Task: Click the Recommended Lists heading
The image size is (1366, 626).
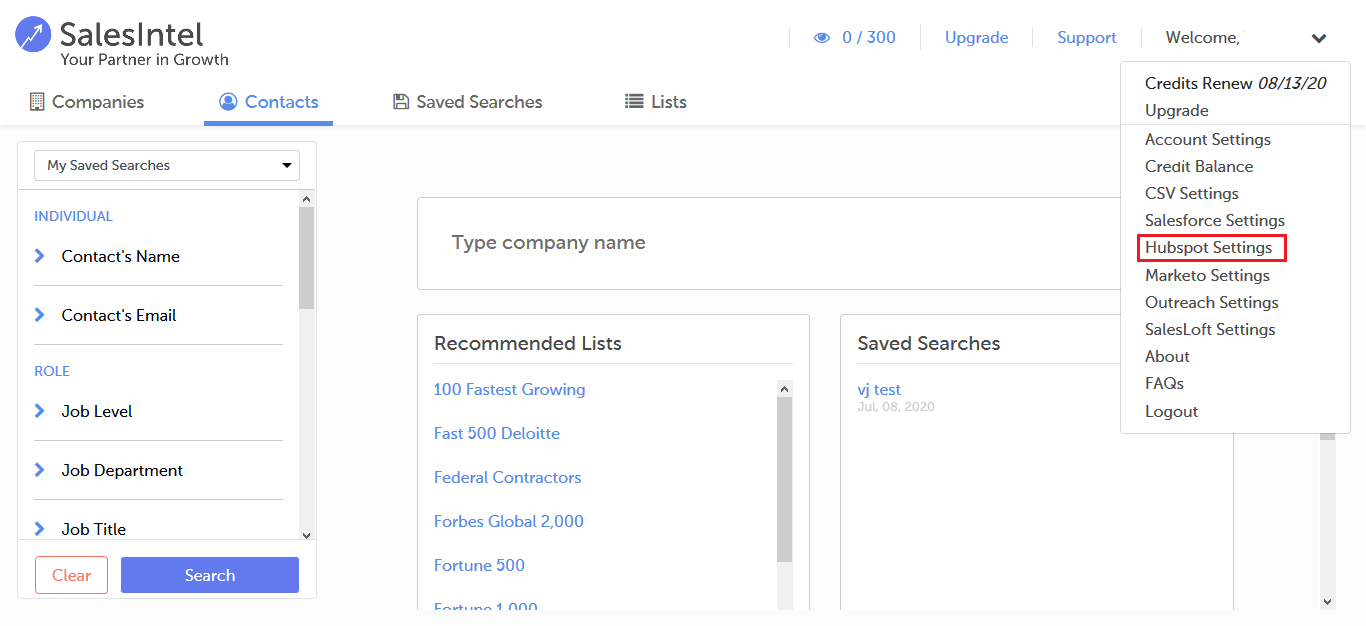Action: (528, 344)
